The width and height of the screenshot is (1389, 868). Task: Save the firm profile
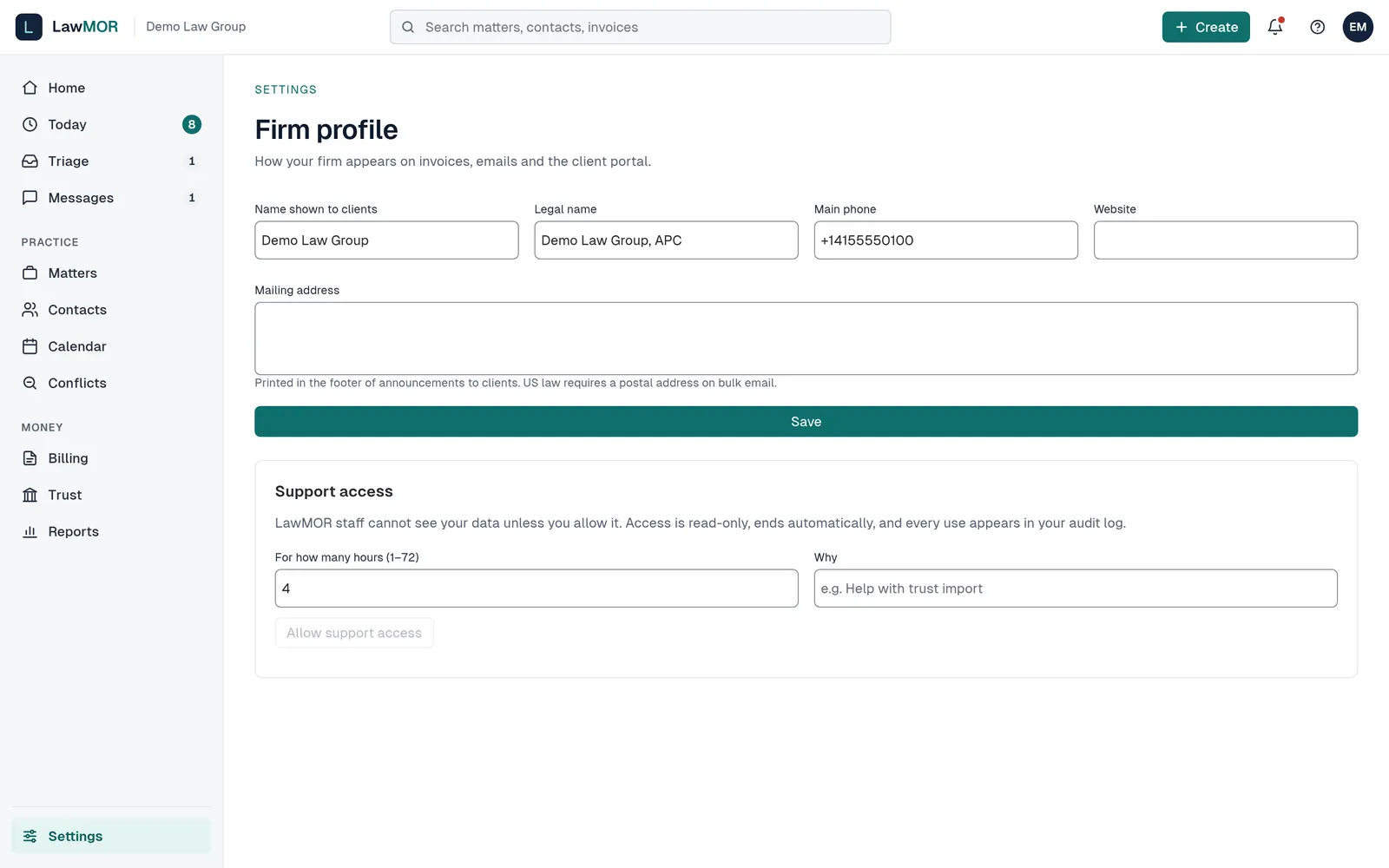coord(806,422)
